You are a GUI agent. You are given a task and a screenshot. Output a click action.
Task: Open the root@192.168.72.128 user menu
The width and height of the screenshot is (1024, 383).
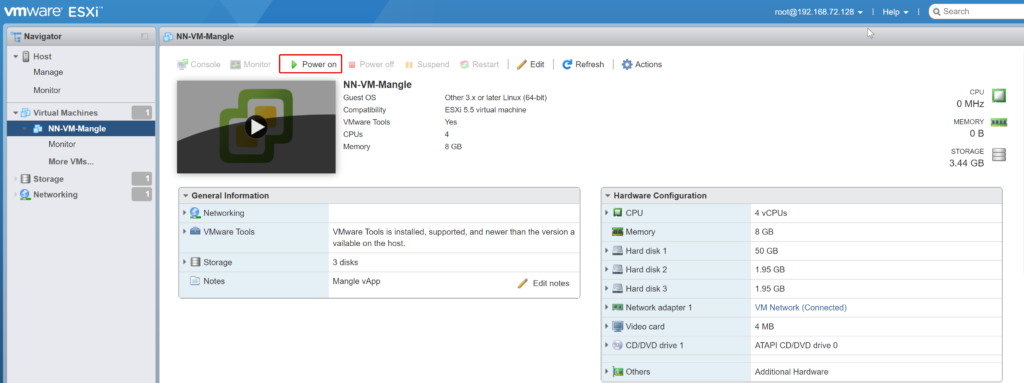819,12
